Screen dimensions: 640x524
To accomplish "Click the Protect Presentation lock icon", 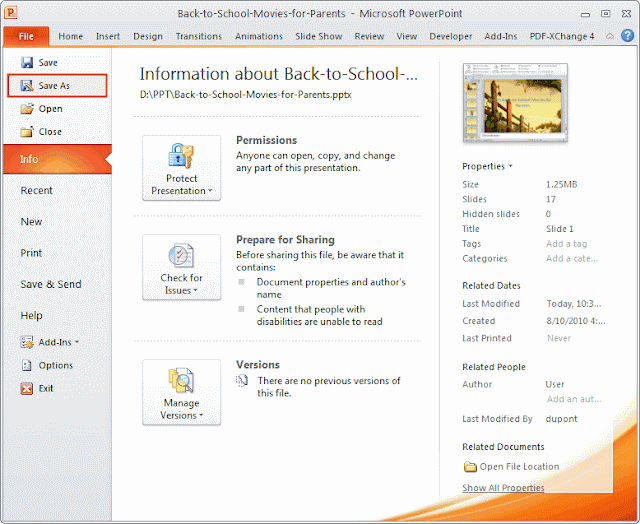I will point(181,156).
